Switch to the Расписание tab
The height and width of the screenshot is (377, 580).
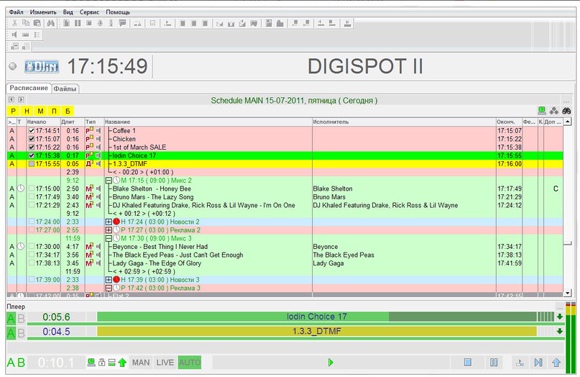[28, 88]
